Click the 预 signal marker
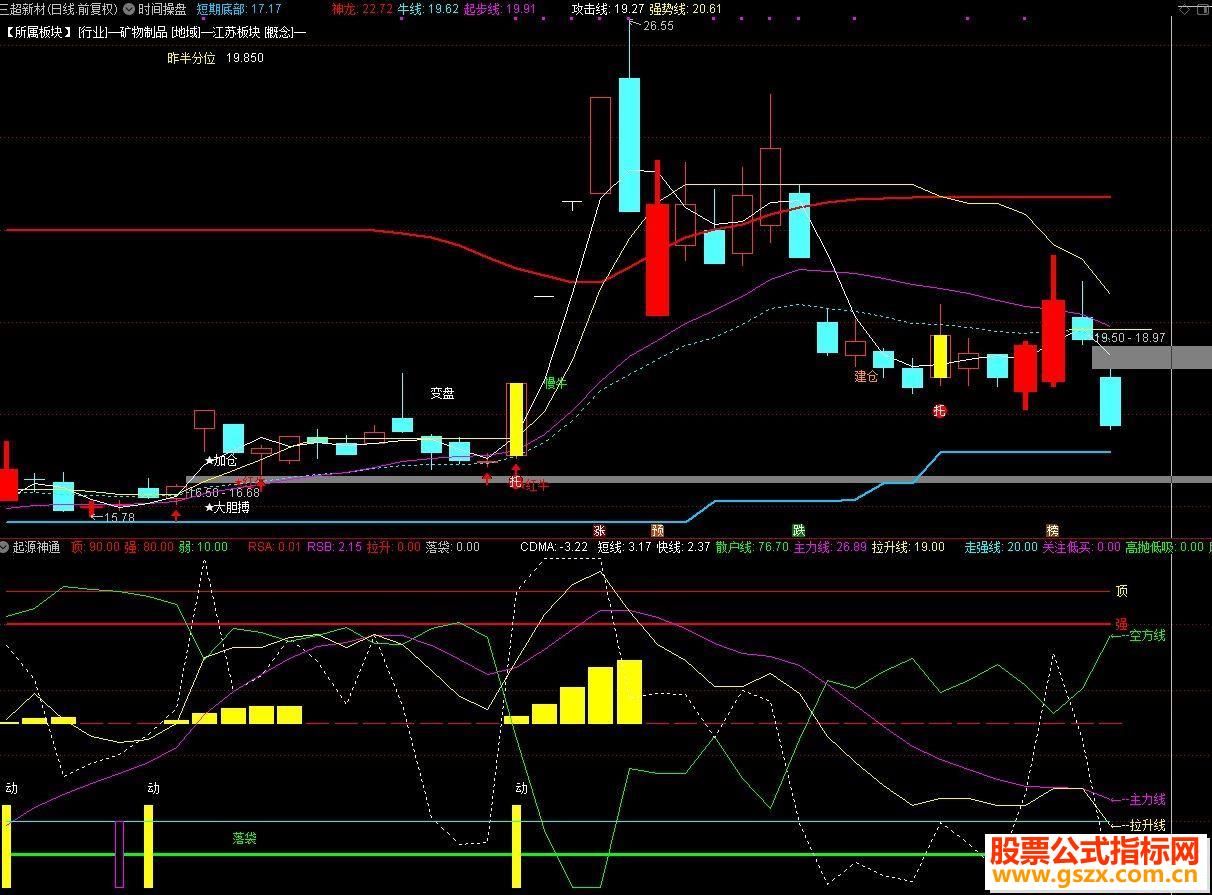 pyautogui.click(x=657, y=530)
